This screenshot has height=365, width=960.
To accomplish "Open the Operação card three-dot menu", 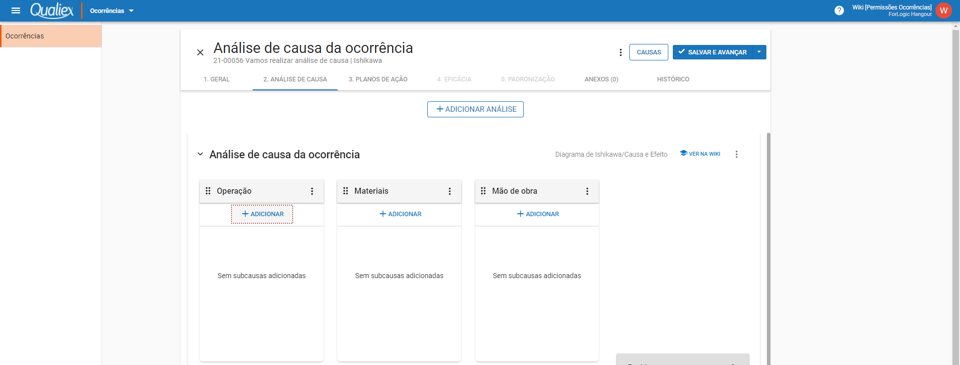I will (312, 191).
